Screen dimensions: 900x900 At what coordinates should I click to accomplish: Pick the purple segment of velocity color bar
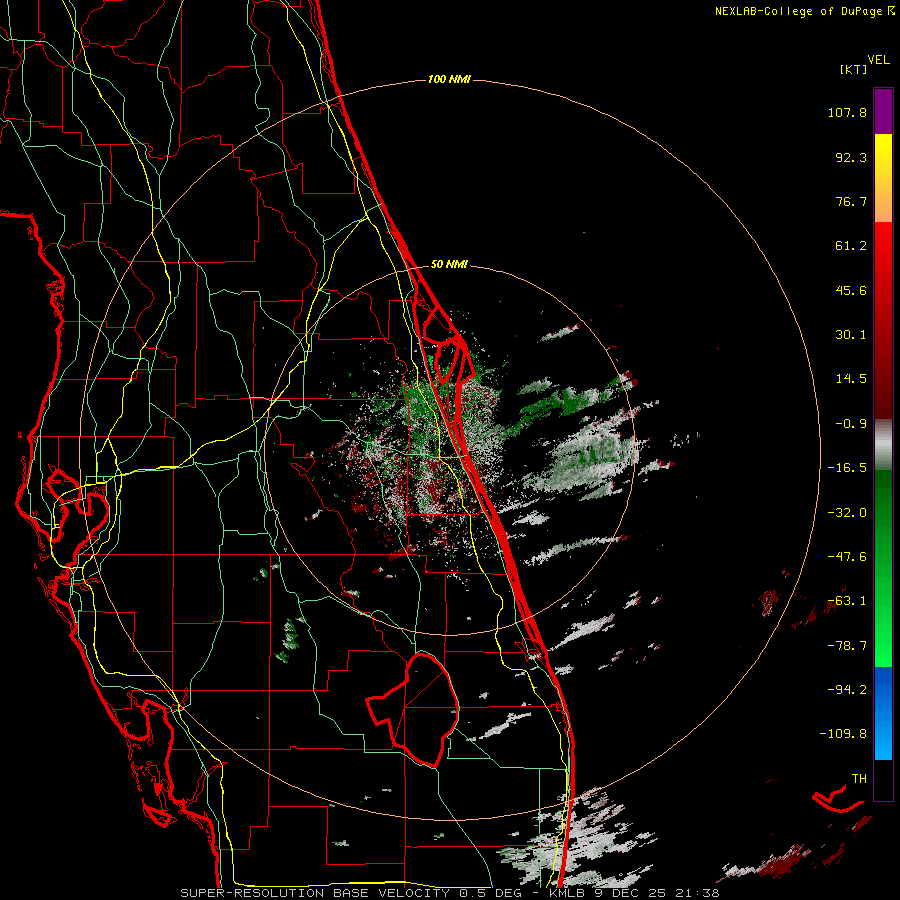point(883,111)
